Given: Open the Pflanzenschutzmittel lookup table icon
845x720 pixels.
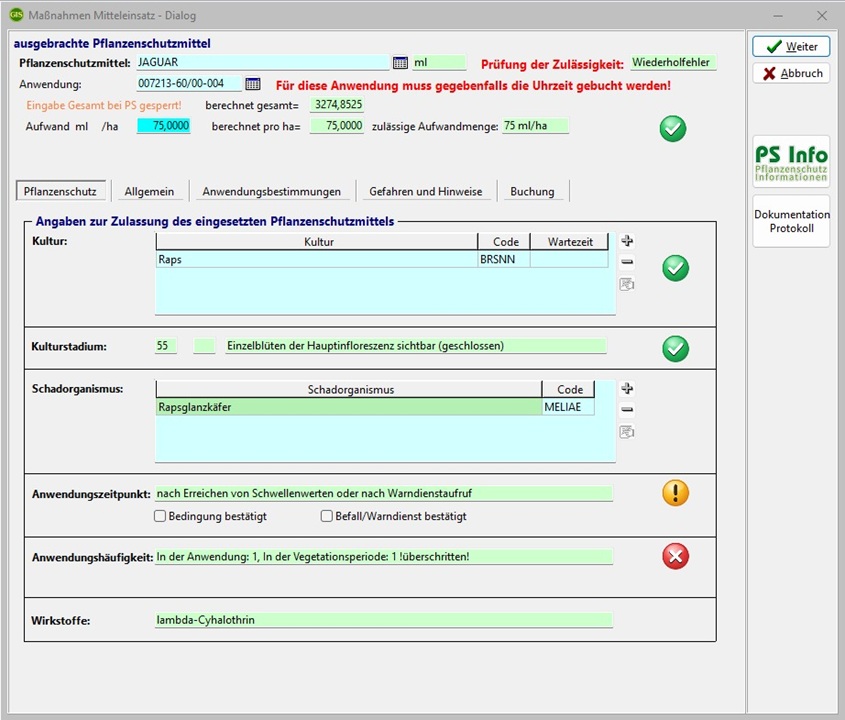Looking at the screenshot, I should (400, 63).
